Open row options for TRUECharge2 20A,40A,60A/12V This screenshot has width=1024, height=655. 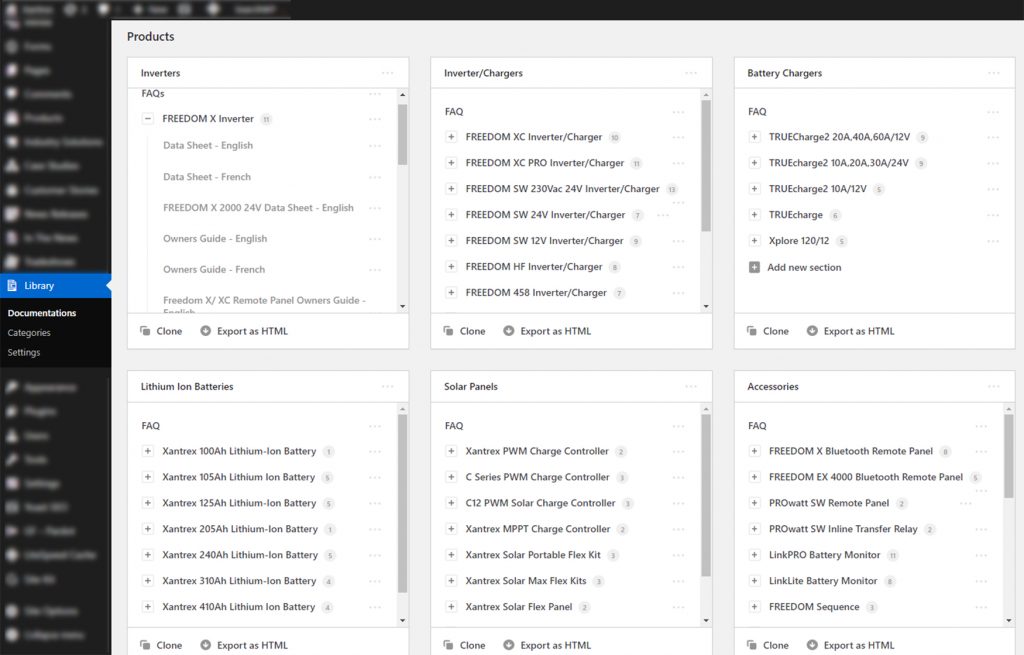[993, 137]
